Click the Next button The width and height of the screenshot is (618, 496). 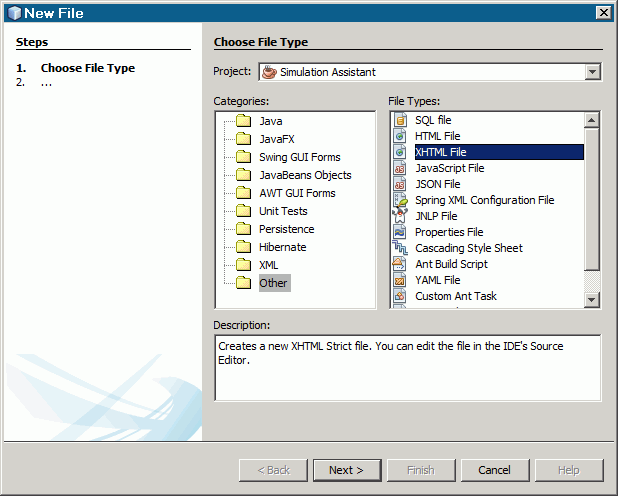(x=347, y=470)
